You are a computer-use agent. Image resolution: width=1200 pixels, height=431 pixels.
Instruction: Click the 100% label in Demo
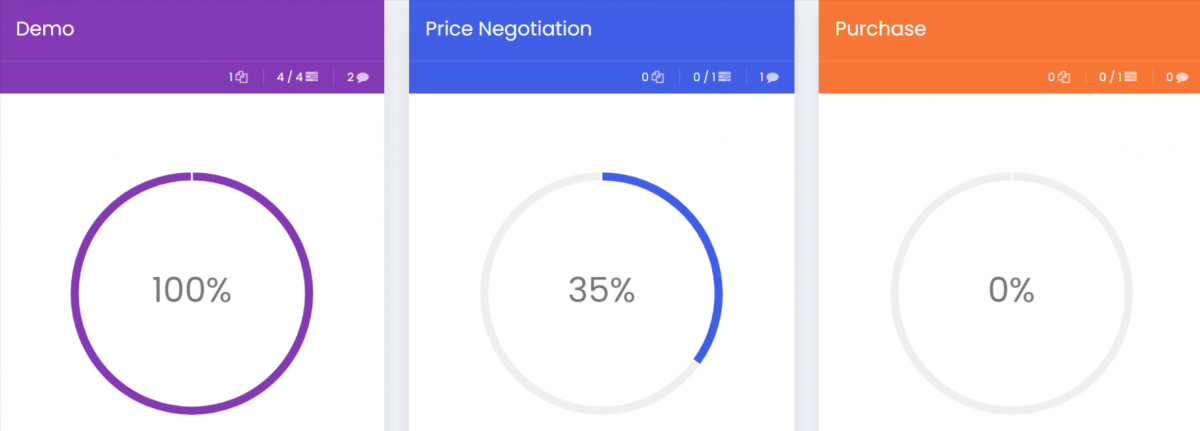192,290
